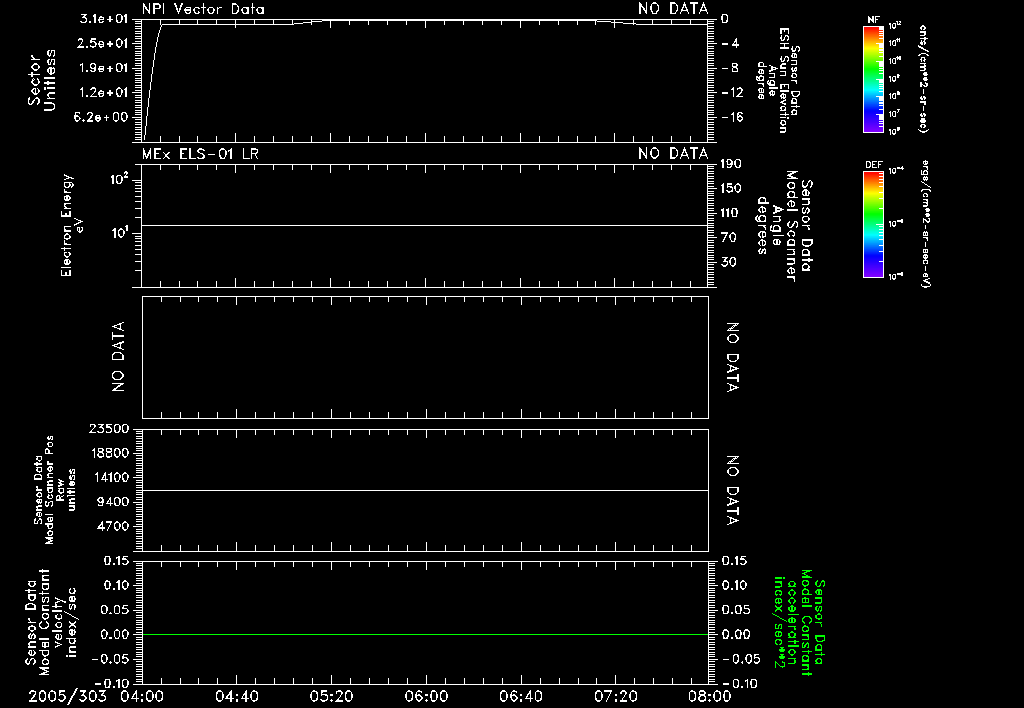This screenshot has height=708, width=1024.
Task: Click the 'NF' label above top color bar
Action: pyautogui.click(x=873, y=20)
